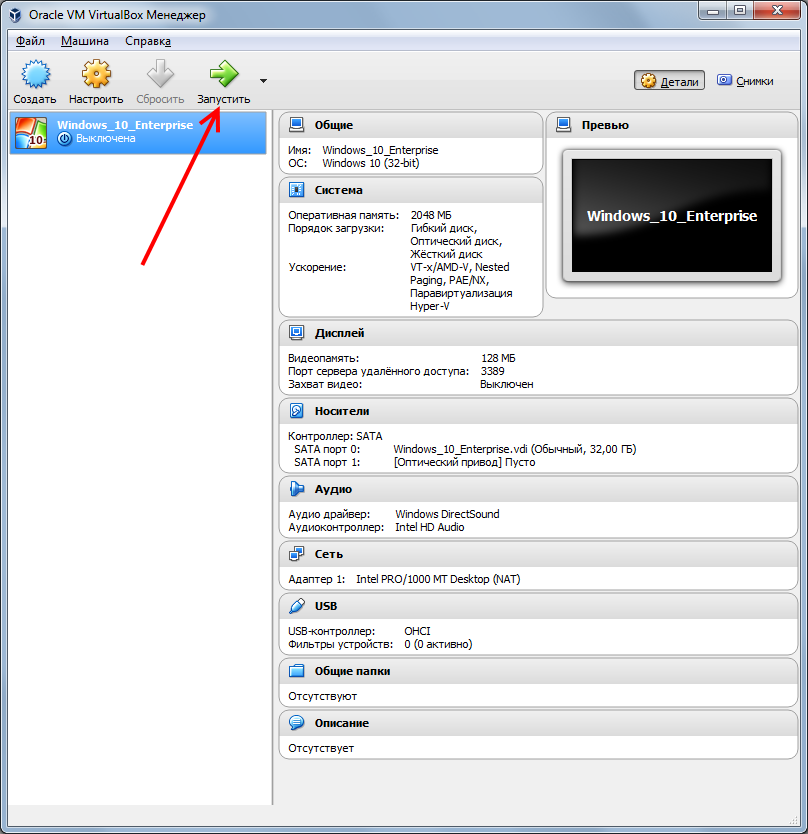Click the Дисплей section icon
This screenshot has height=834, width=808.
[x=296, y=333]
